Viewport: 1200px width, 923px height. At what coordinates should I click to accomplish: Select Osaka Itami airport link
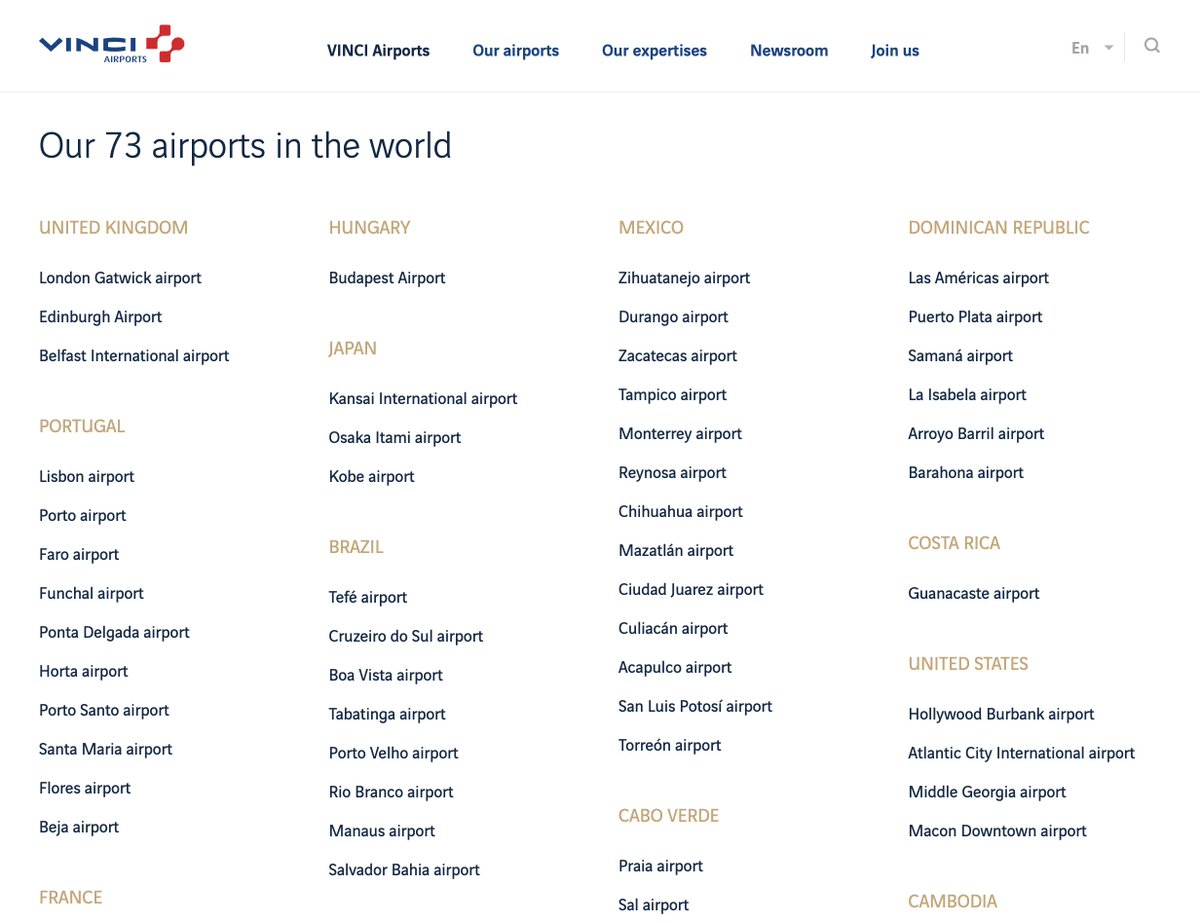[x=395, y=438]
